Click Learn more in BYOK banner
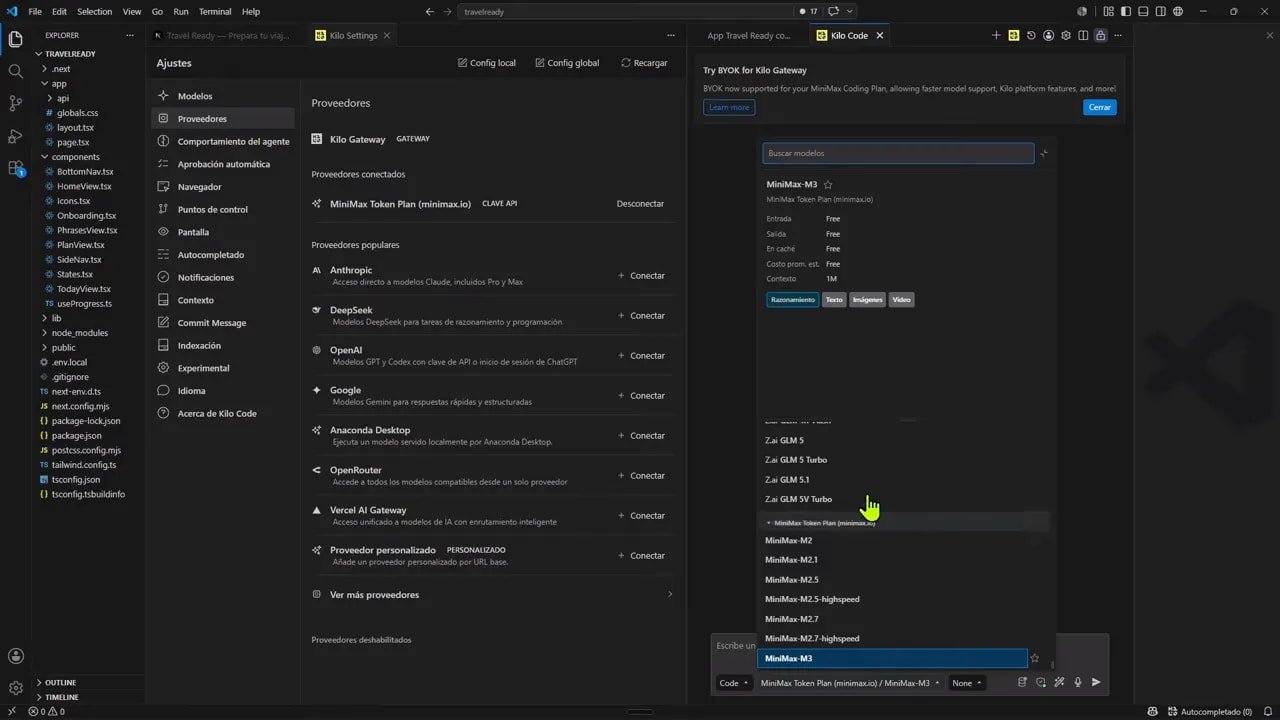Image resolution: width=1280 pixels, height=720 pixels. click(729, 107)
